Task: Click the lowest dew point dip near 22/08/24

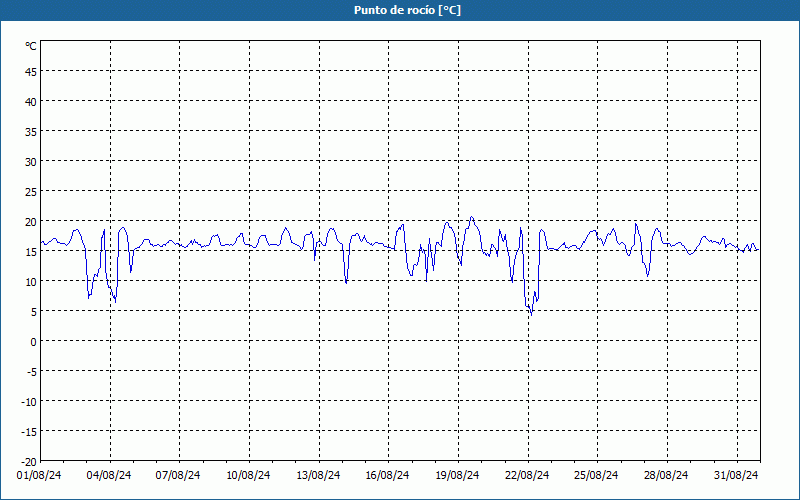Action: (531, 315)
